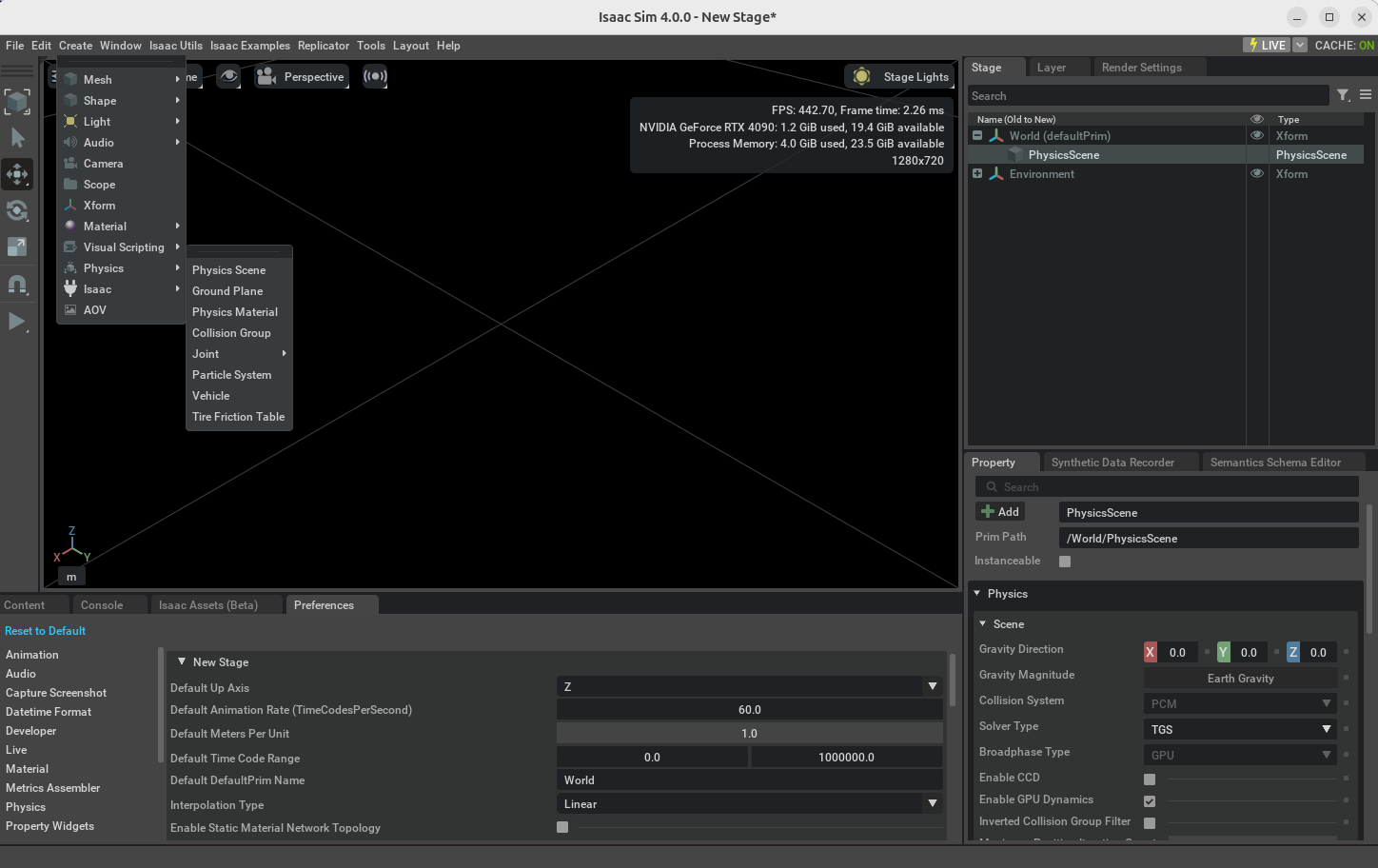Image resolution: width=1378 pixels, height=868 pixels.
Task: Click the Gravity Direction Z field
Action: coord(1318,652)
